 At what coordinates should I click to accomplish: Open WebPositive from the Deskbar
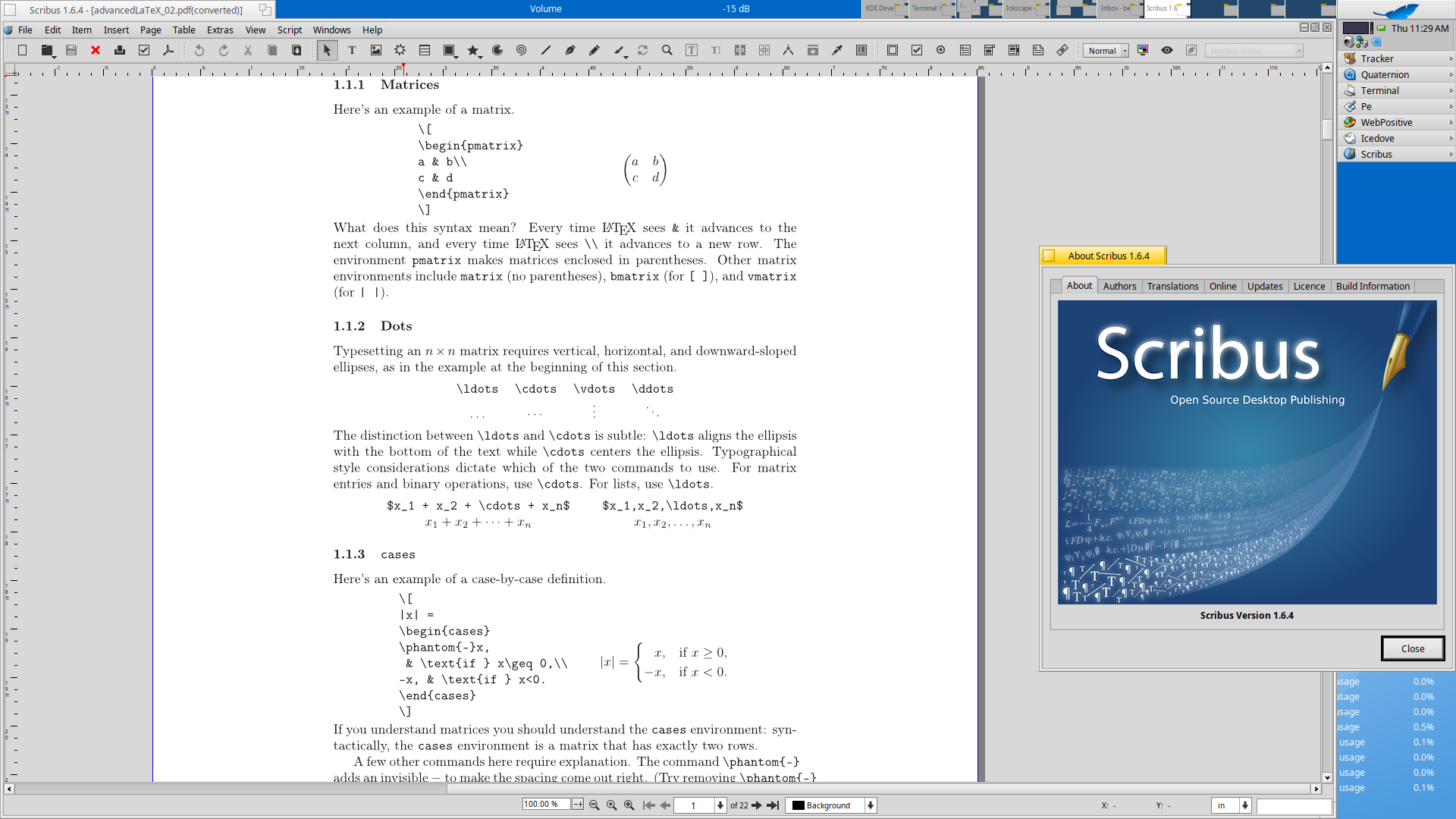tap(1395, 122)
